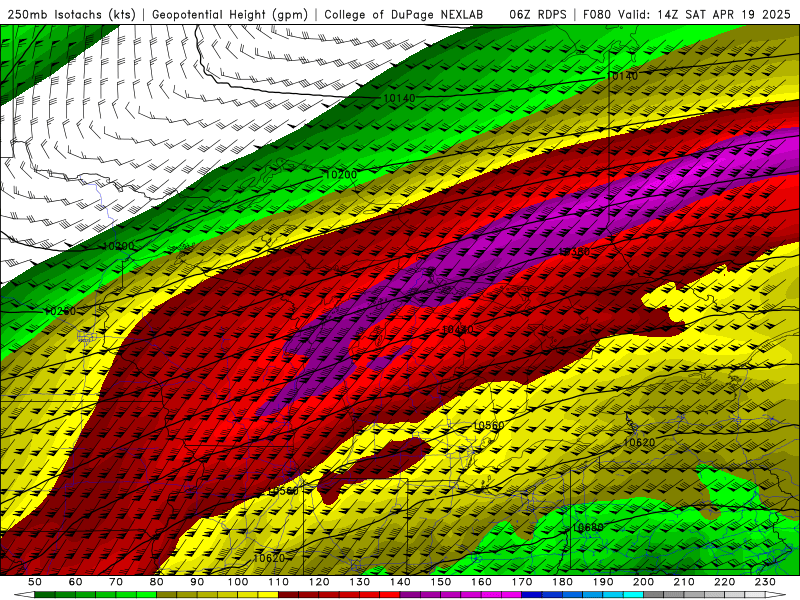
Task: Click the 70 value on the color scale
Action: click(116, 582)
